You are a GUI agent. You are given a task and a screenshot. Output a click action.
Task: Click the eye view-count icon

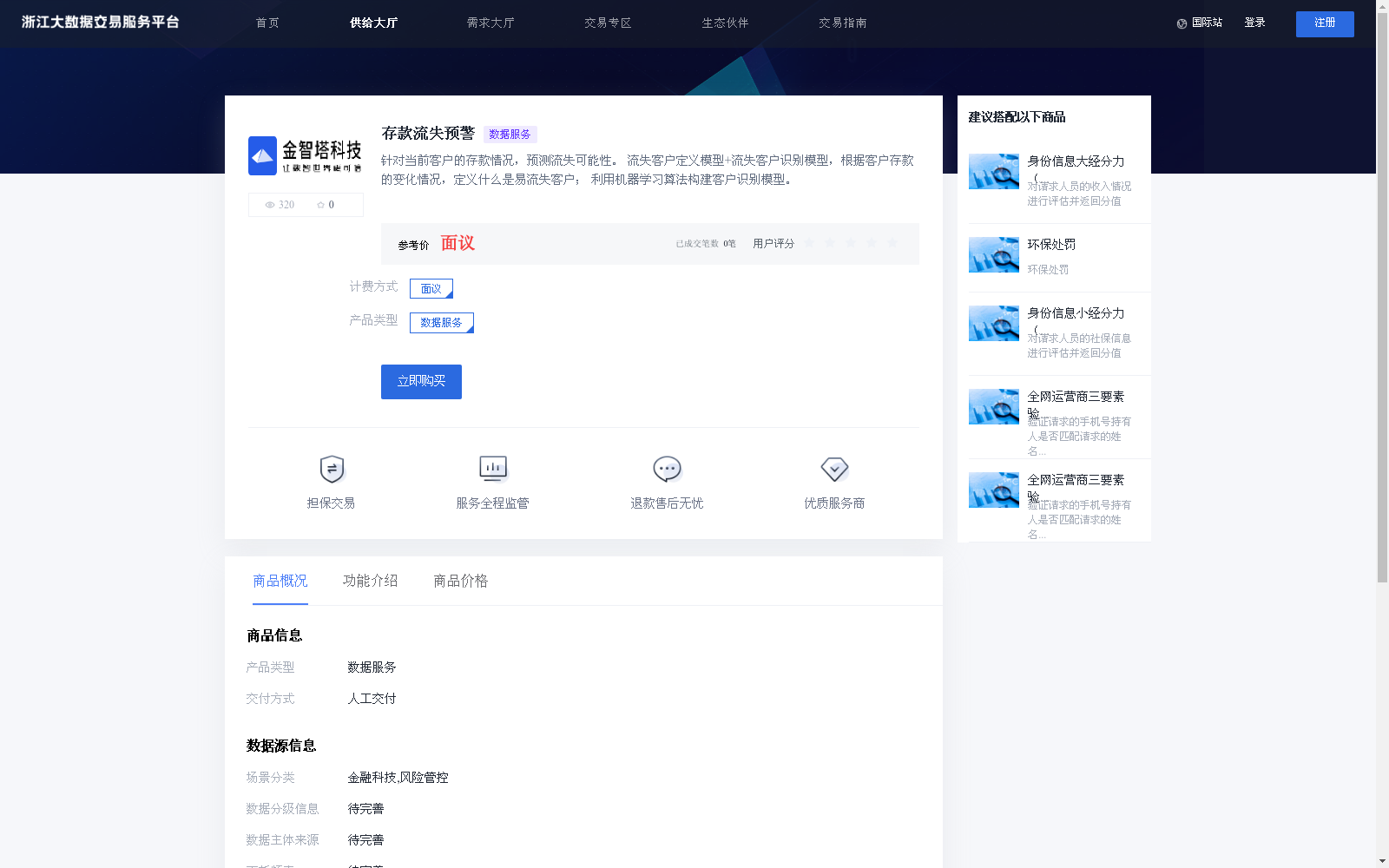coord(270,205)
